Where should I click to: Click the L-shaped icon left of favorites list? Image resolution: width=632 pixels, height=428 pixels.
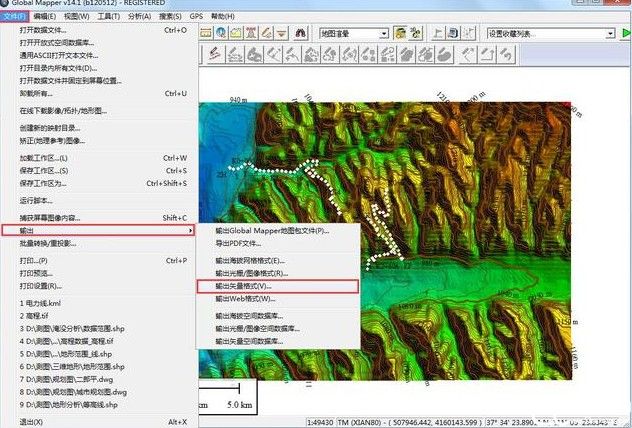[438, 33]
